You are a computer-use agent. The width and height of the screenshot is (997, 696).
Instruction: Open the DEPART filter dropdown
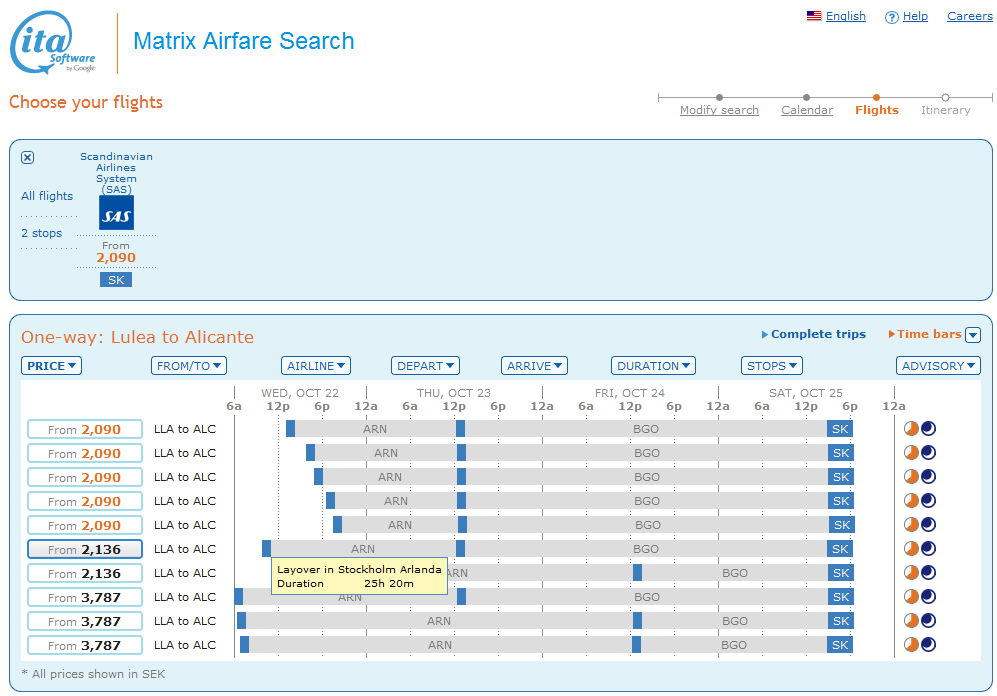(425, 365)
